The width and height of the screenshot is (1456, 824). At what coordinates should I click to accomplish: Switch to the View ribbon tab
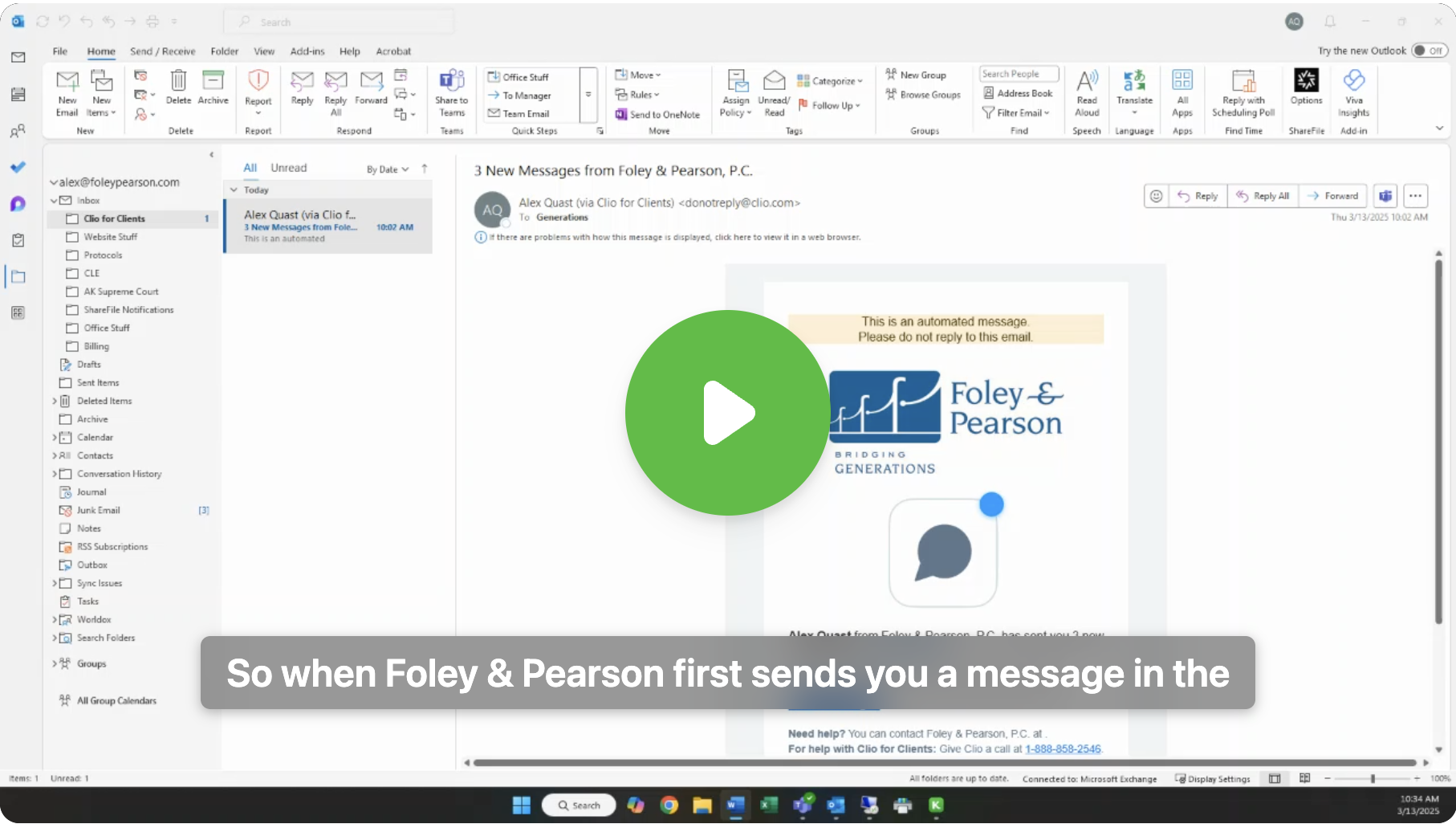pyautogui.click(x=264, y=51)
